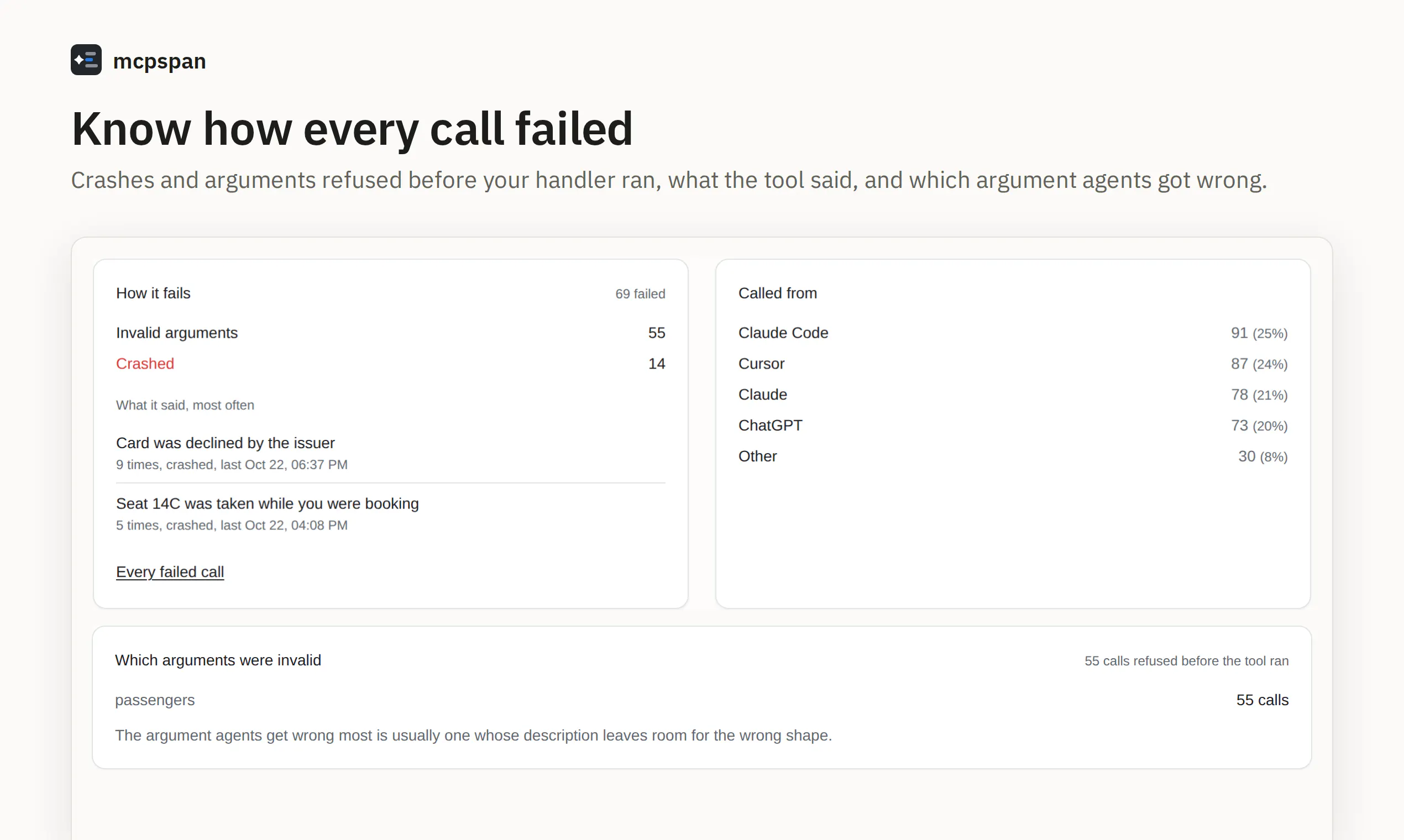The image size is (1404, 840).
Task: Select the Invalid arguments row
Action: 391,333
